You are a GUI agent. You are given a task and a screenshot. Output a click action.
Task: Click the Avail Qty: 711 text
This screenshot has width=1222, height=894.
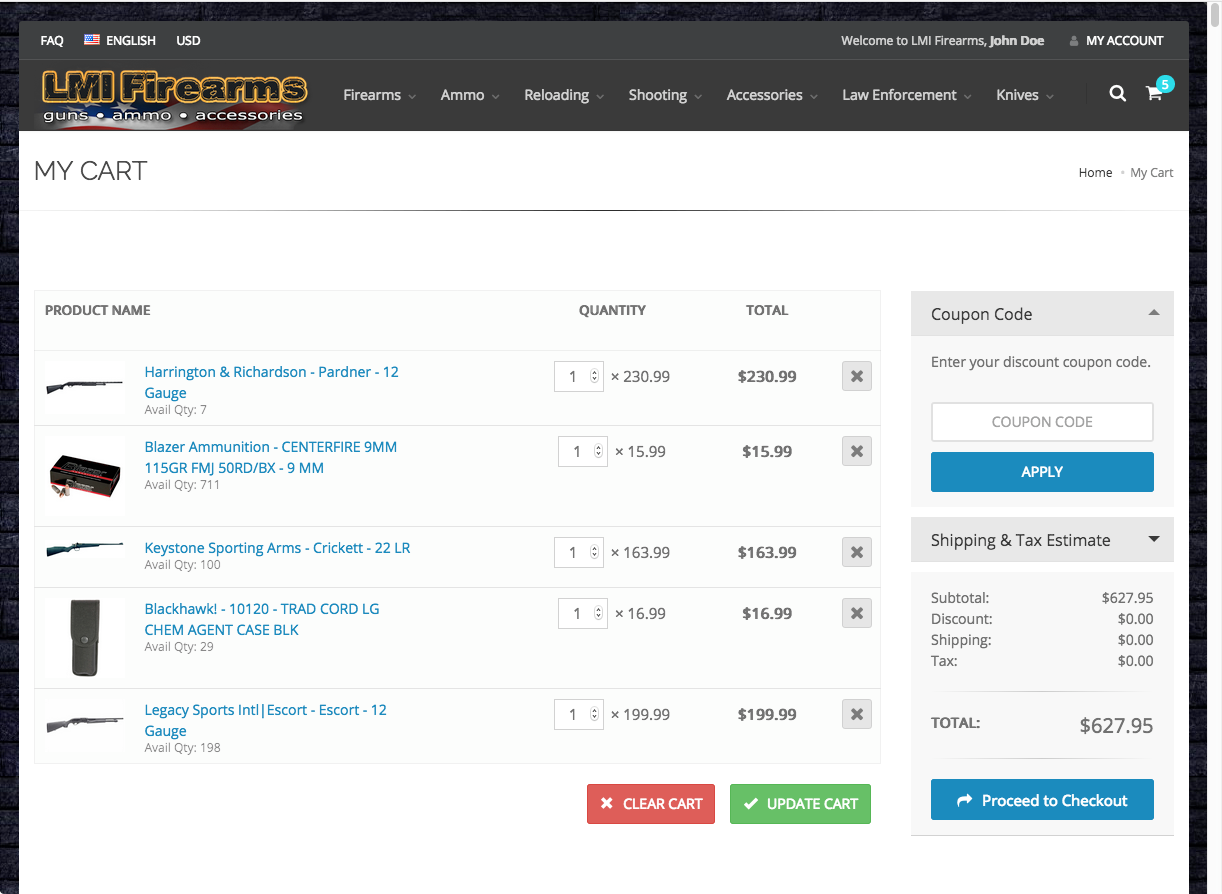point(182,485)
